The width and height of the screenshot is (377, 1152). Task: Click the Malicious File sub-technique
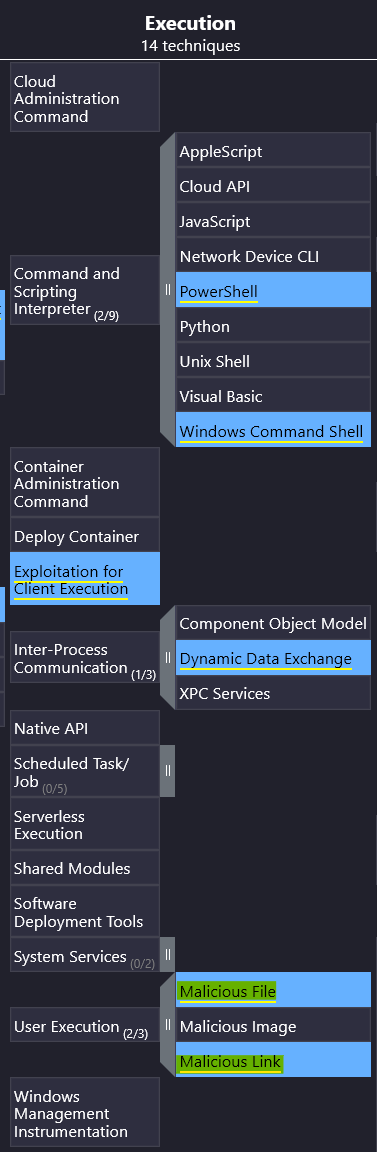[273, 991]
